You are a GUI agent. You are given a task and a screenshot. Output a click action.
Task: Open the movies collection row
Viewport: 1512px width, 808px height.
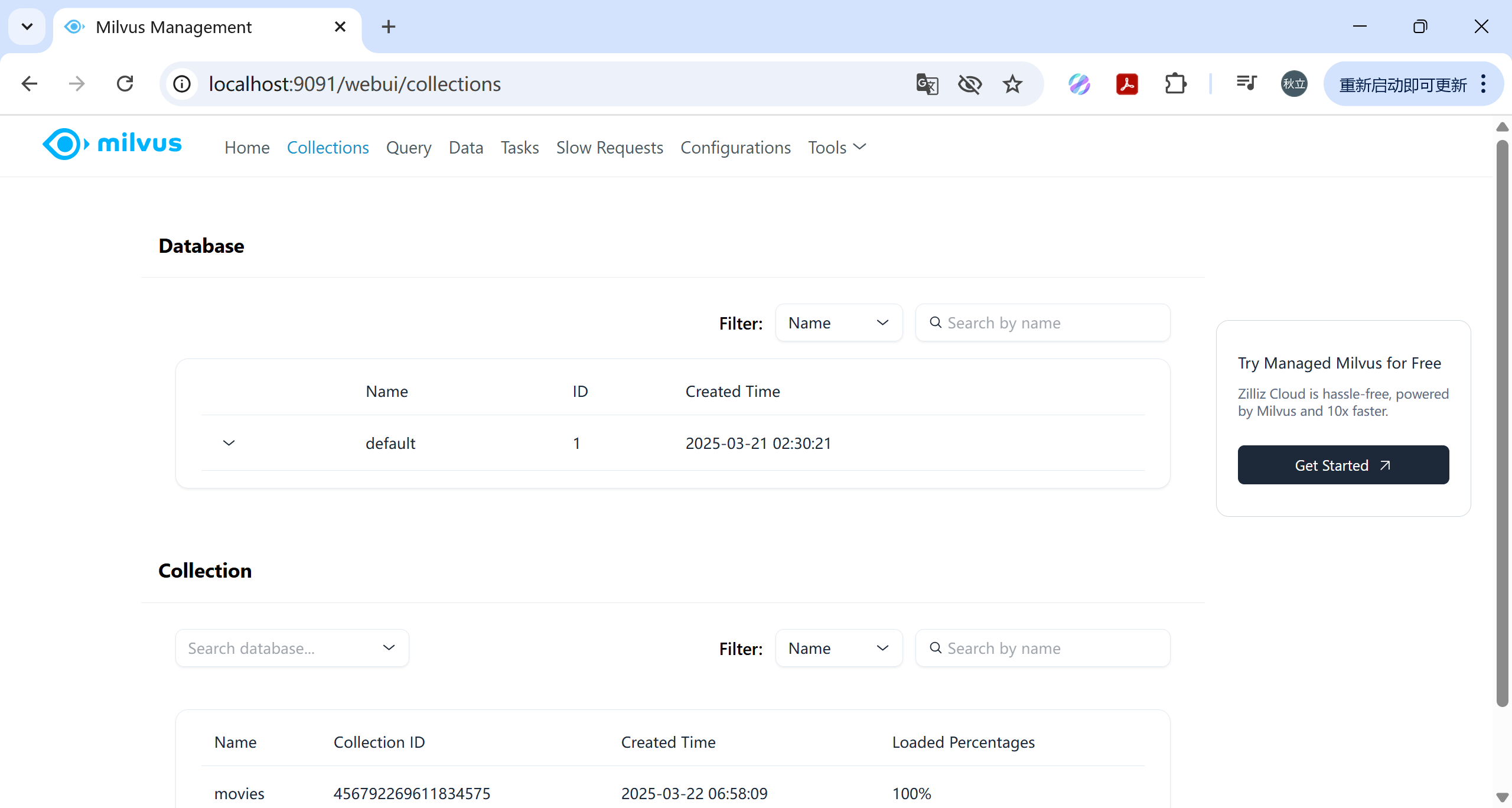[x=239, y=793]
